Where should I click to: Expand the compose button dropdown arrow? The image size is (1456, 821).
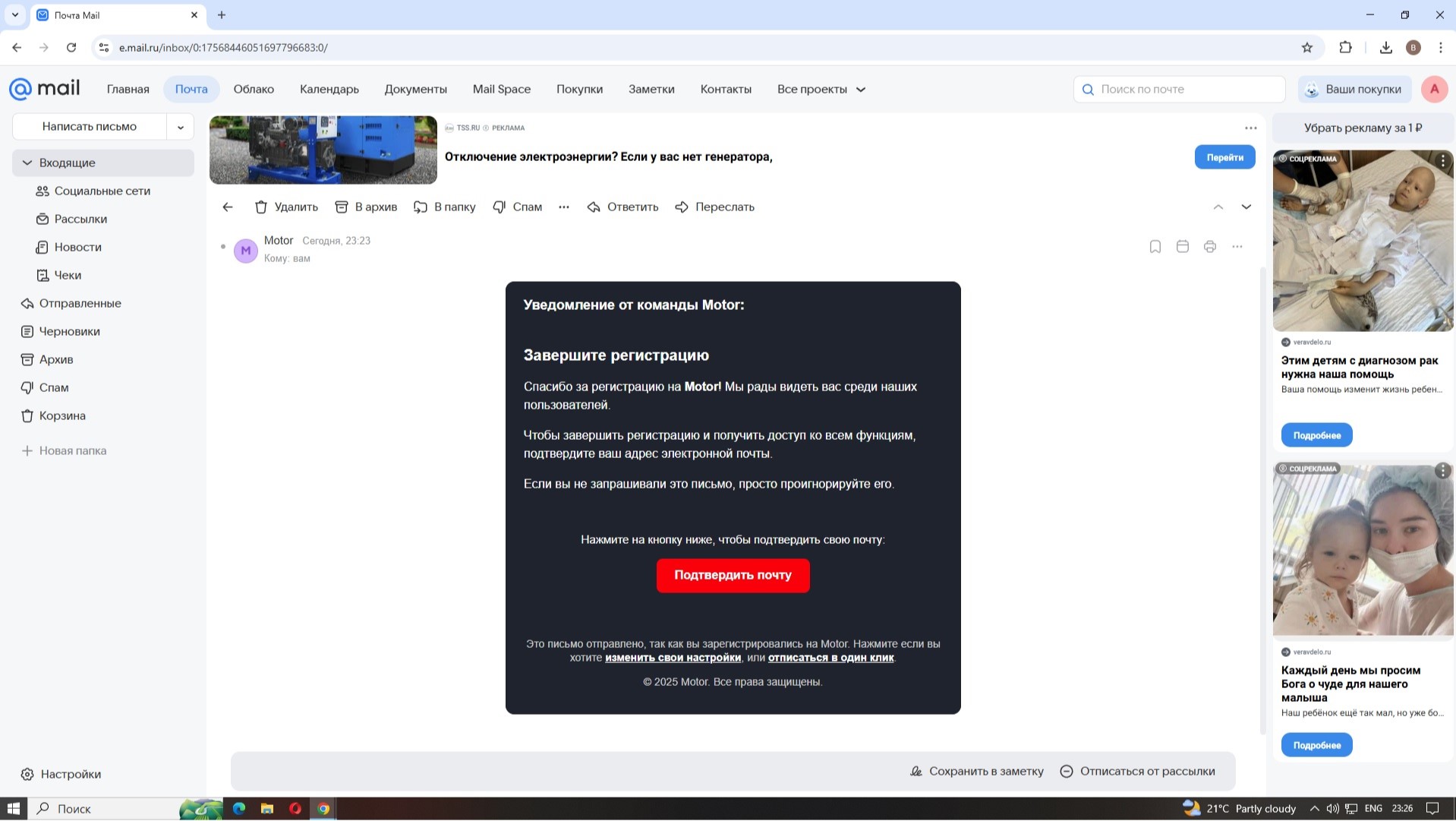tap(181, 127)
